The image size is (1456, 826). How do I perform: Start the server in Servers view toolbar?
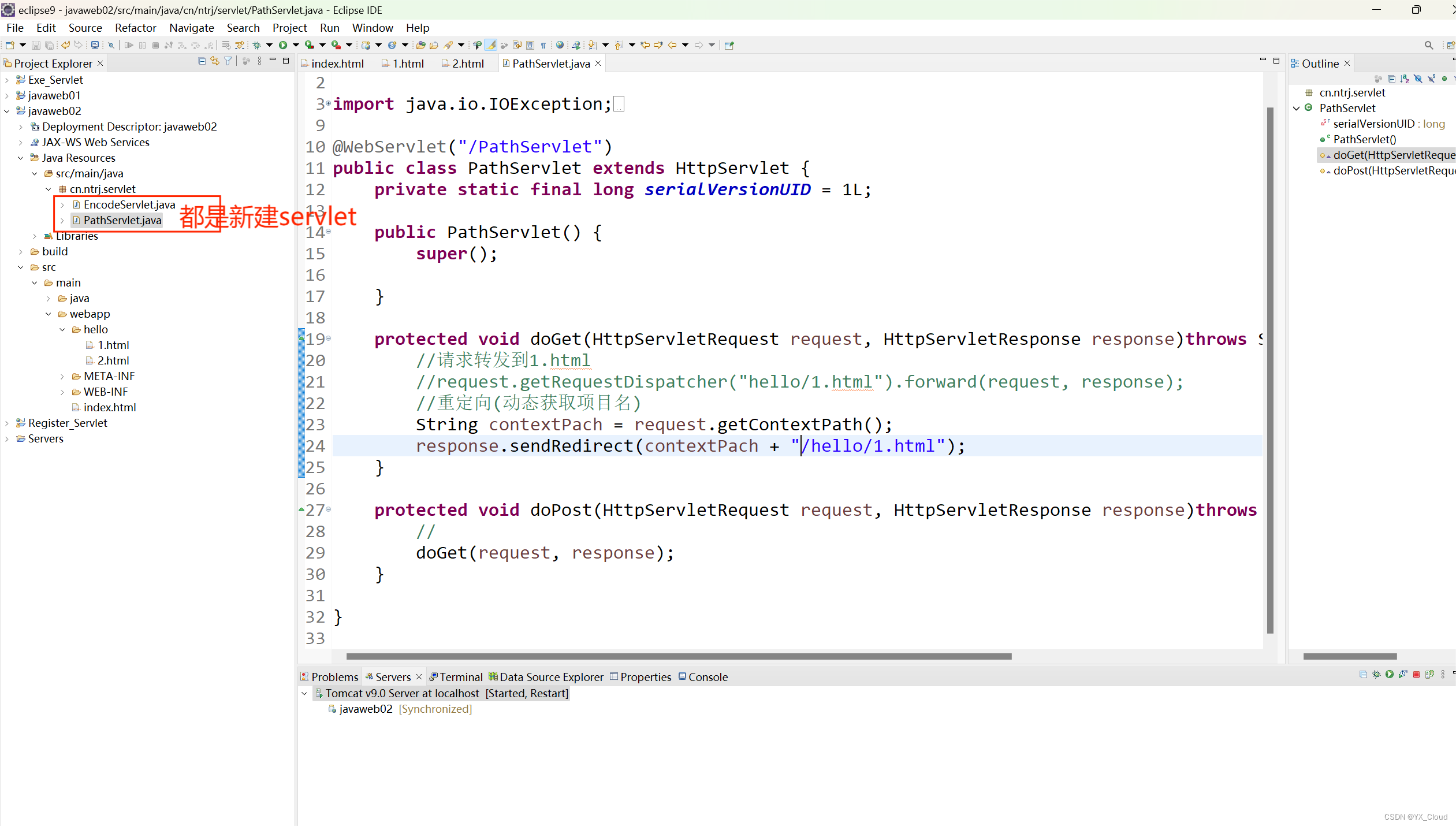[1389, 676]
